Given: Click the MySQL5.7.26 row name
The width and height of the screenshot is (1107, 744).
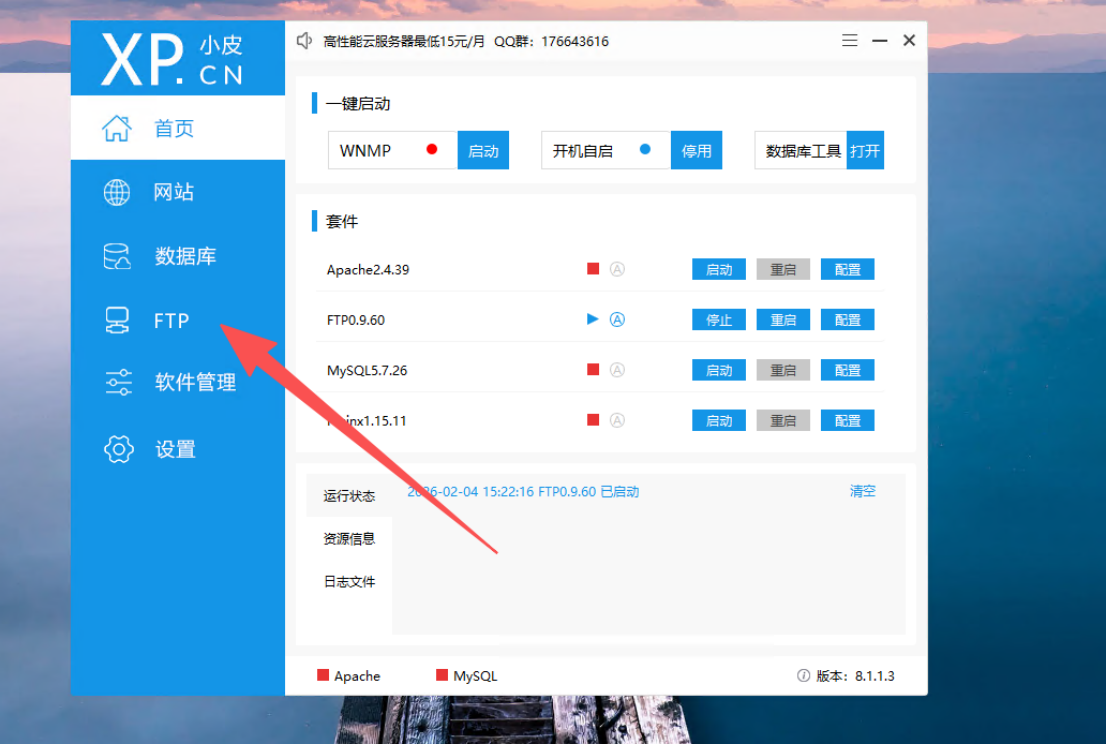Looking at the screenshot, I should coord(367,370).
